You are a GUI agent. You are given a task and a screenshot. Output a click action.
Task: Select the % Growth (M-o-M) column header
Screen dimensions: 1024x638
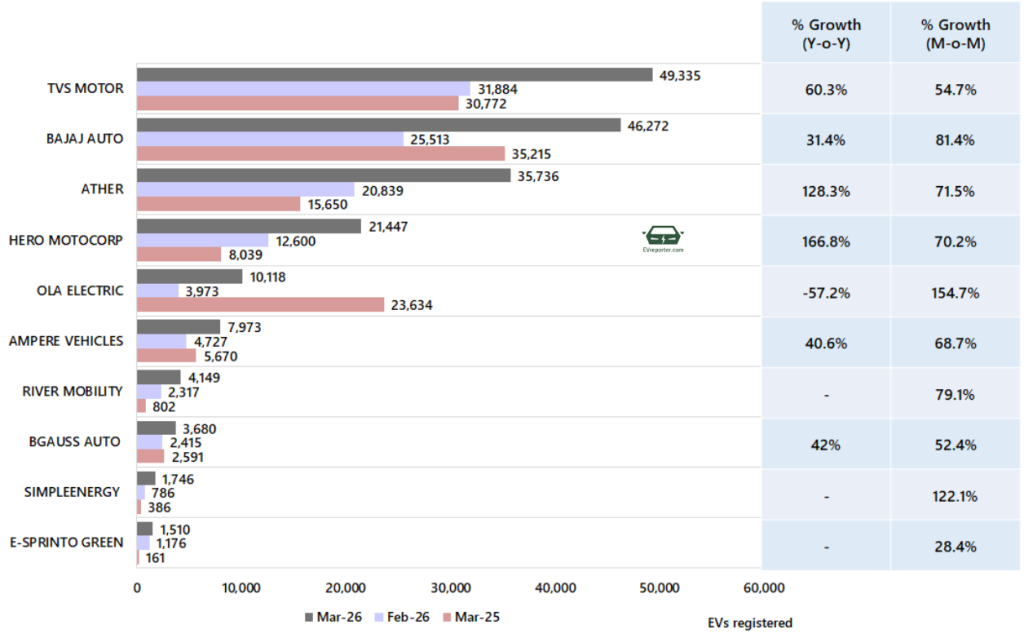[x=957, y=32]
